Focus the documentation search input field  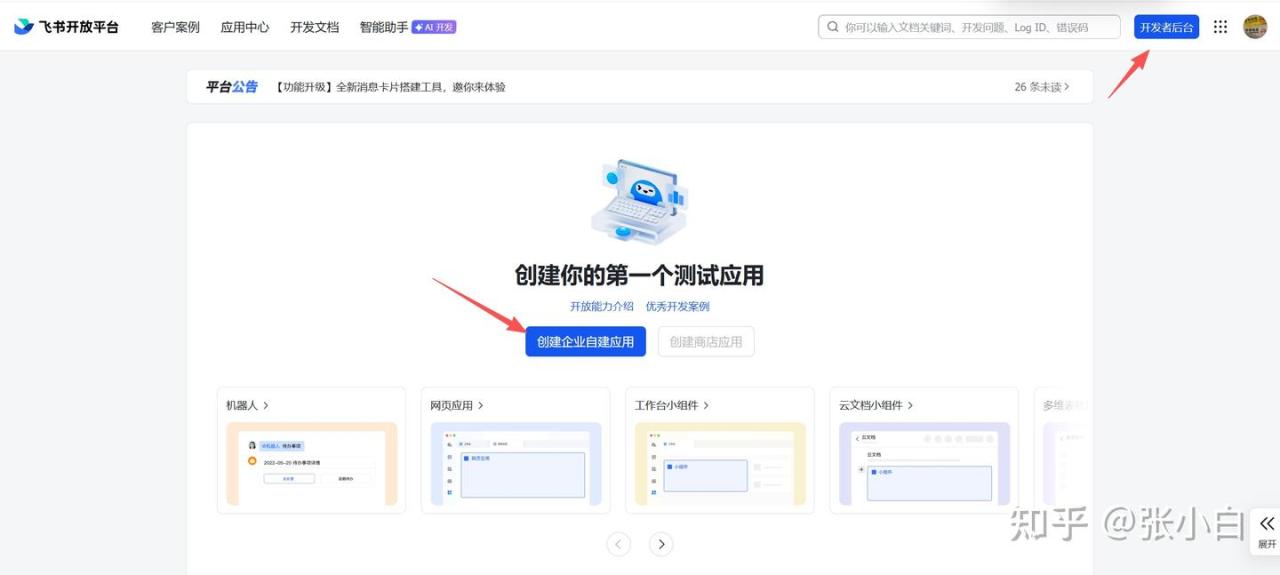(975, 27)
